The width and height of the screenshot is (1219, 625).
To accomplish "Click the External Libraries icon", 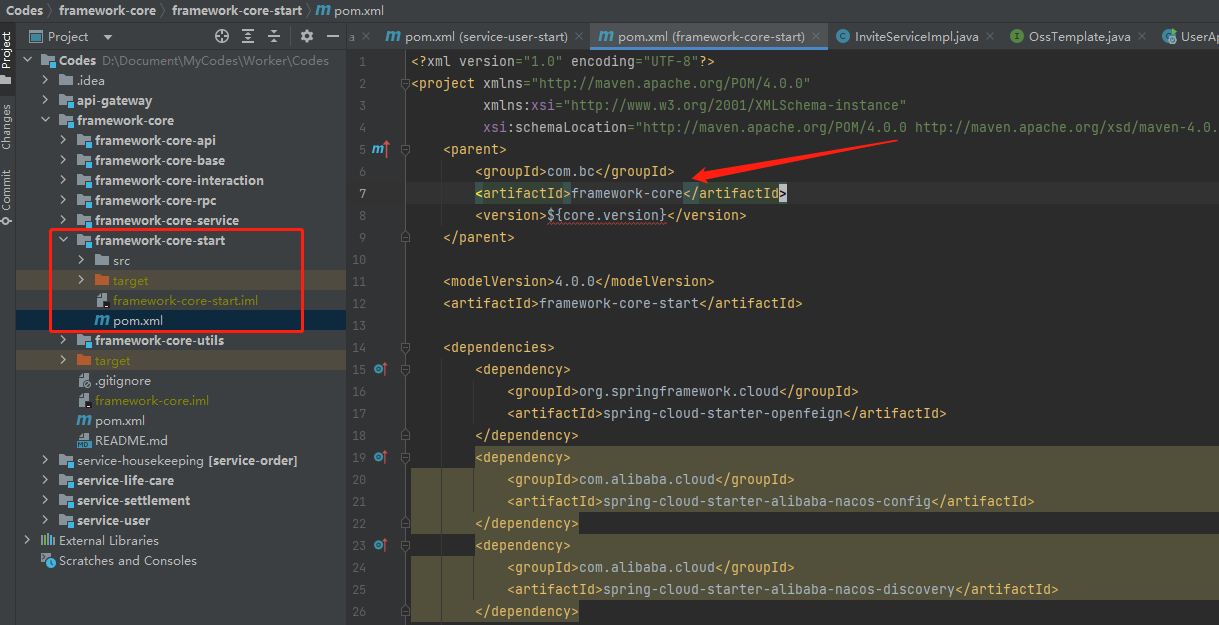I will click(48, 540).
